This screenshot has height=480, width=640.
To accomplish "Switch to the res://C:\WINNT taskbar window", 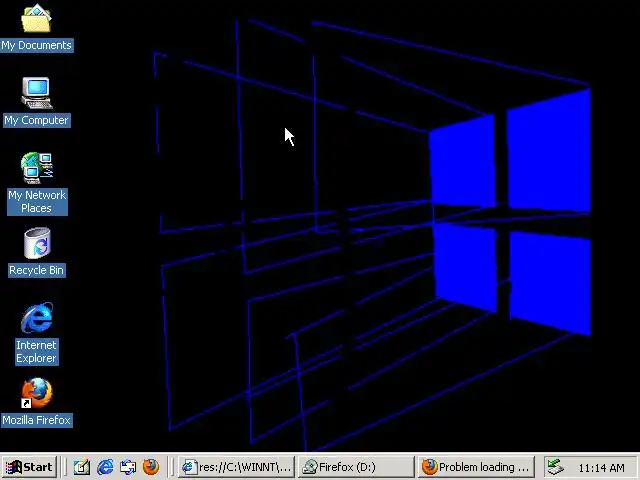I will (x=236, y=467).
